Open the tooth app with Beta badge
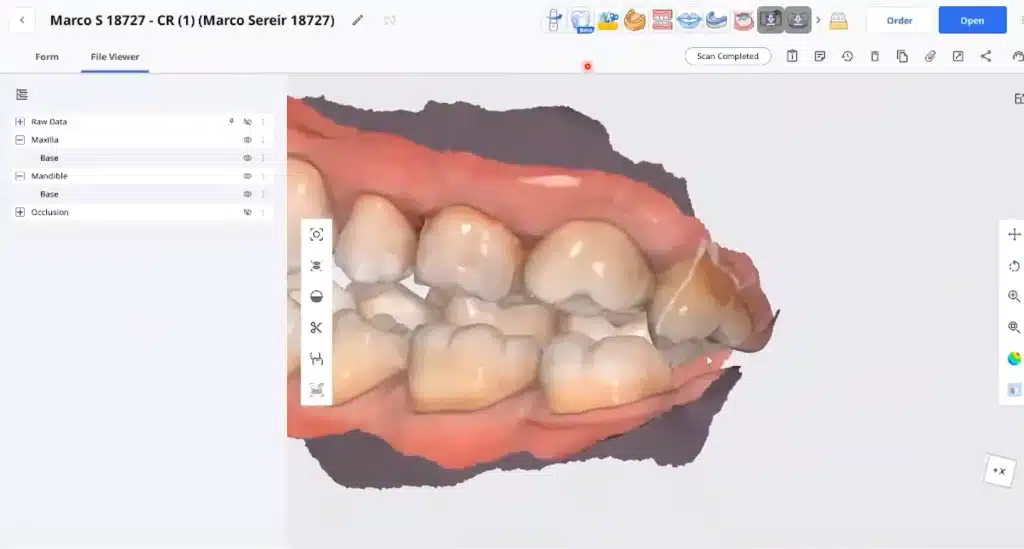 581,20
